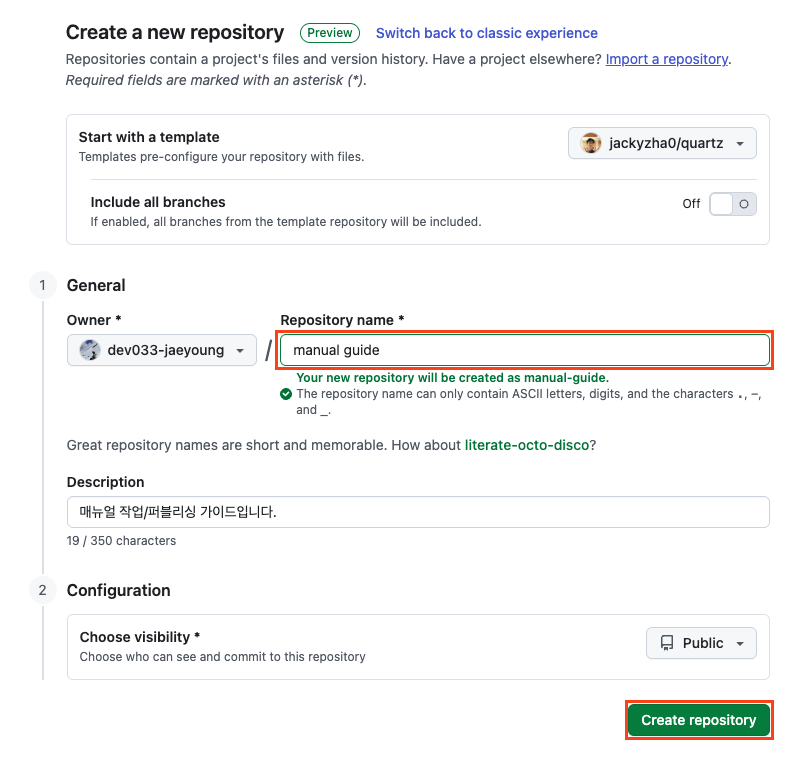The width and height of the screenshot is (812, 764).
Task: Open the jackyzha0/quartz template dropdown
Action: click(662, 143)
